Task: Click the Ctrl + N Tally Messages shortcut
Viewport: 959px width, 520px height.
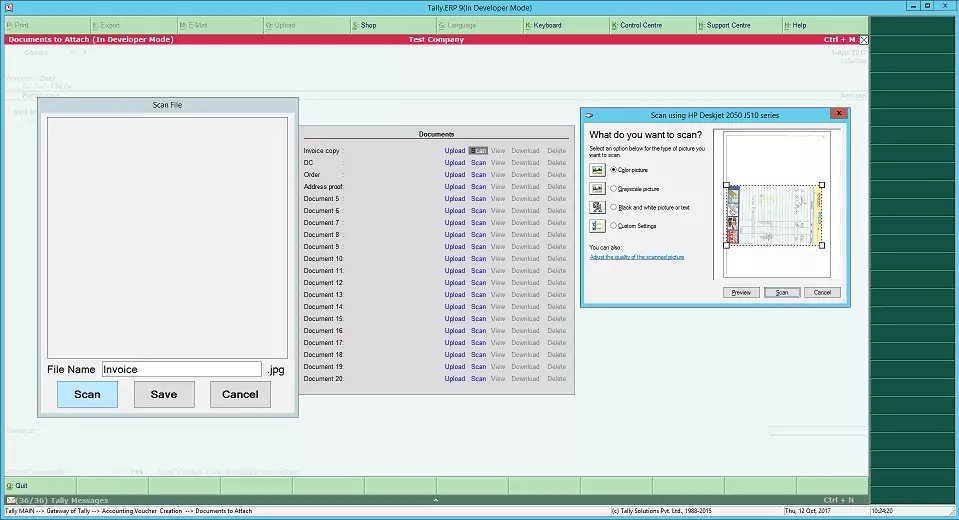Action: (839, 500)
